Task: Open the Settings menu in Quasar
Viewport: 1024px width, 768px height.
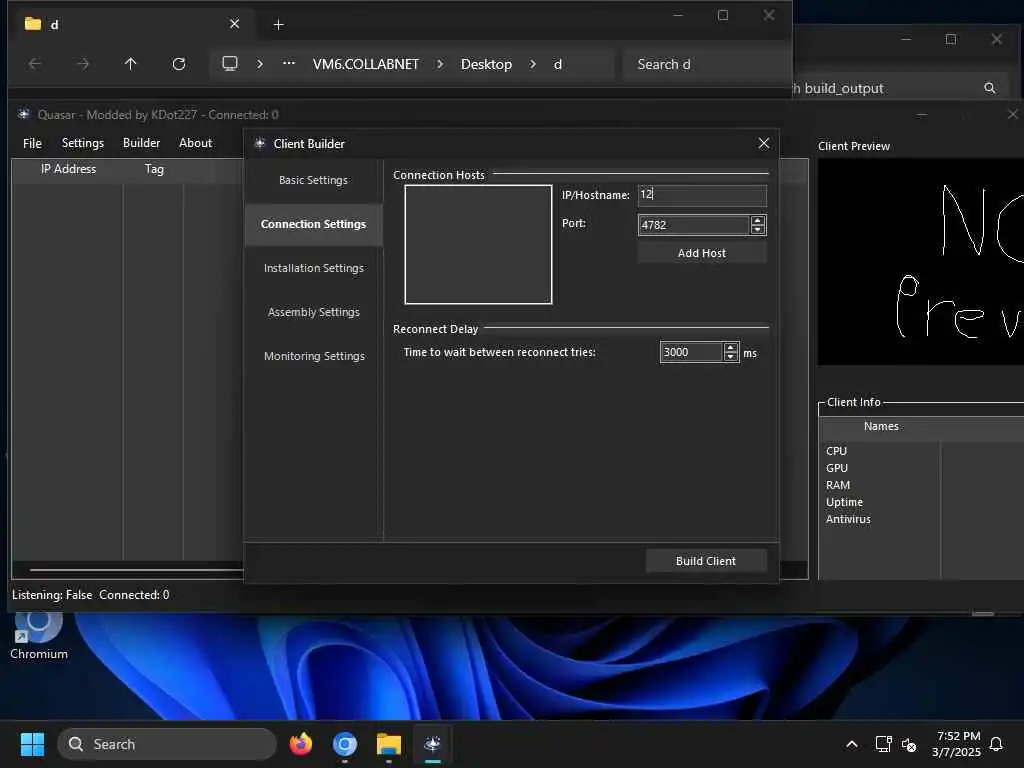Action: click(82, 143)
